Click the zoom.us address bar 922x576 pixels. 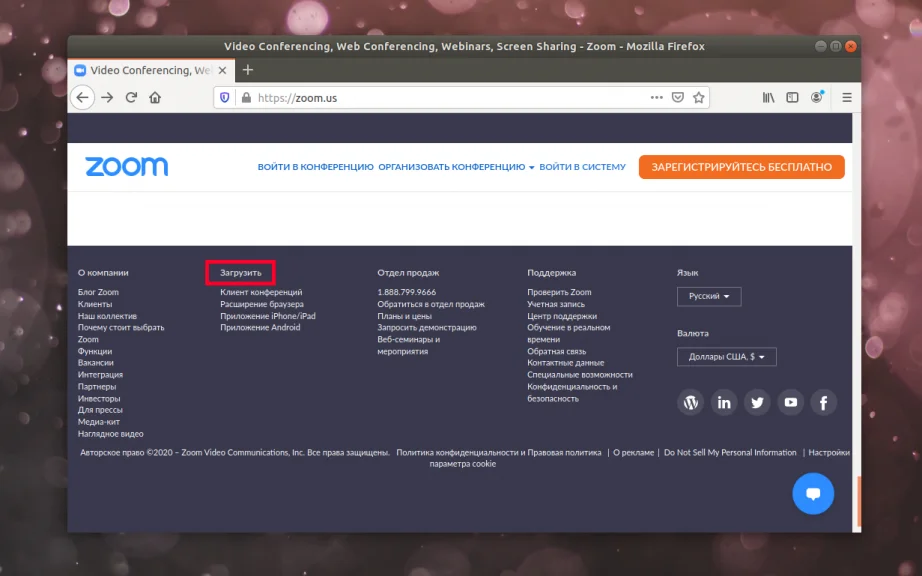[447, 98]
